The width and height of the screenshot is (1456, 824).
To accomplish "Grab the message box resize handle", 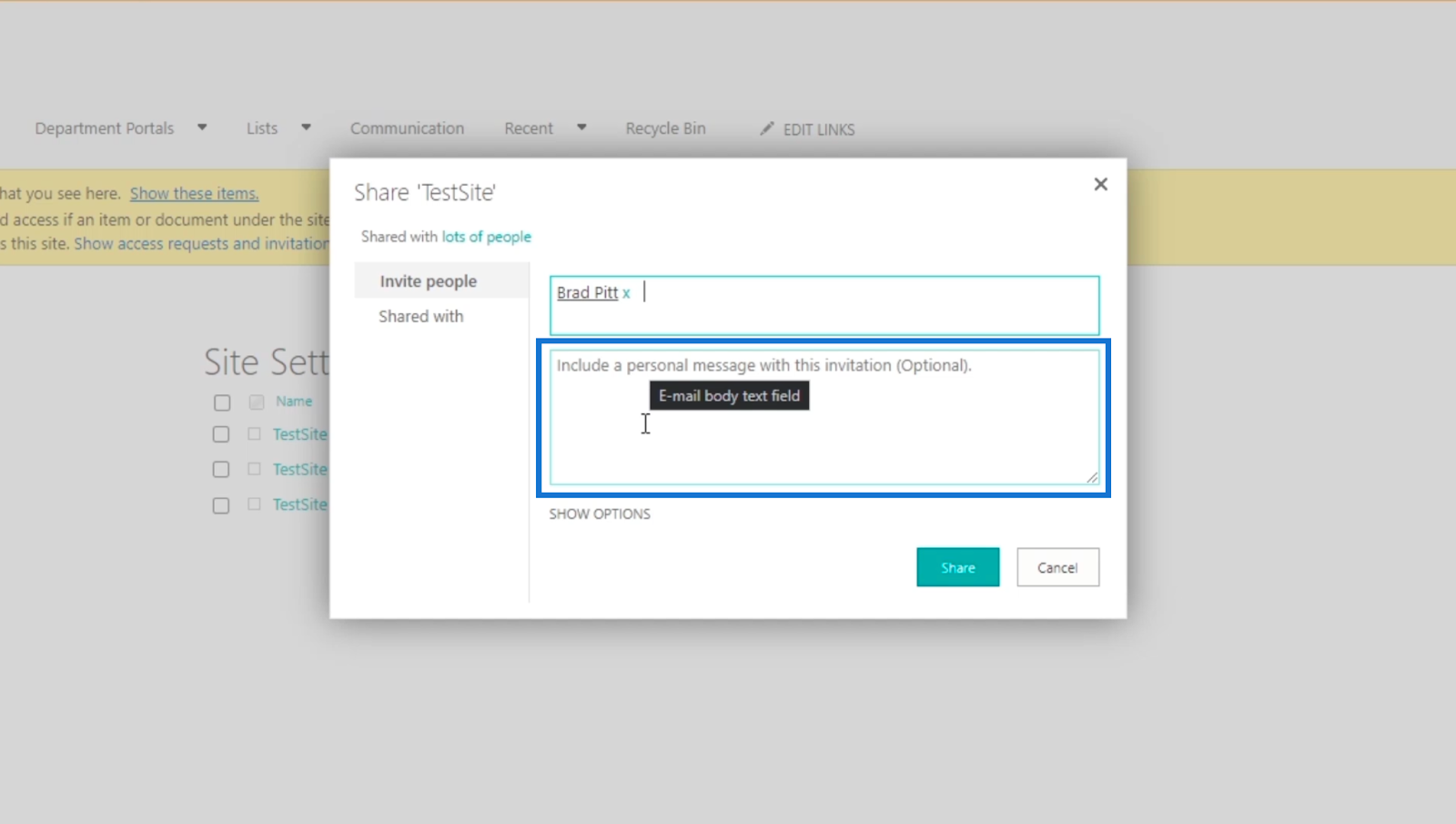I will (x=1092, y=477).
